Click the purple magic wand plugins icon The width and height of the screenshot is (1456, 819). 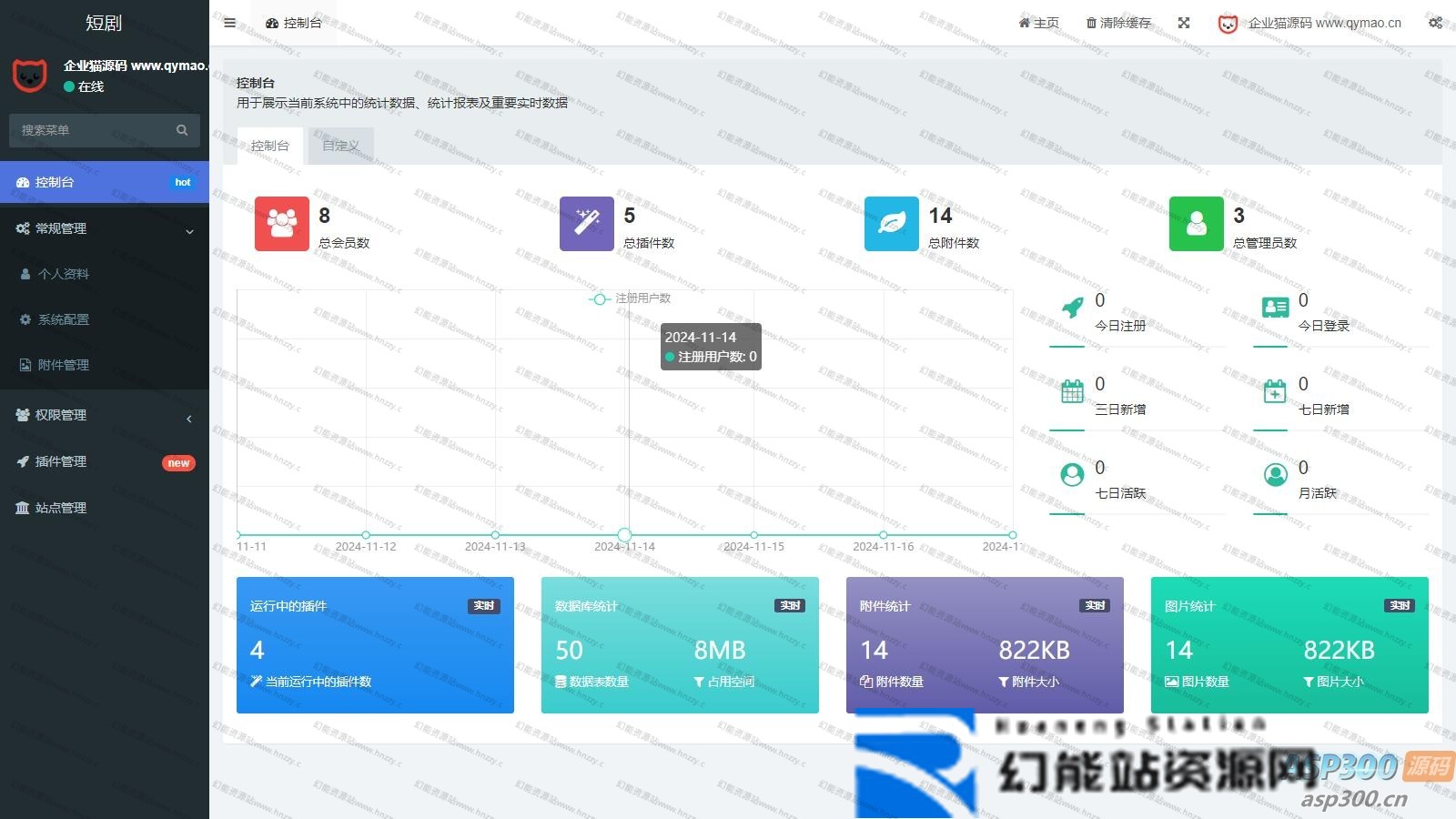586,224
